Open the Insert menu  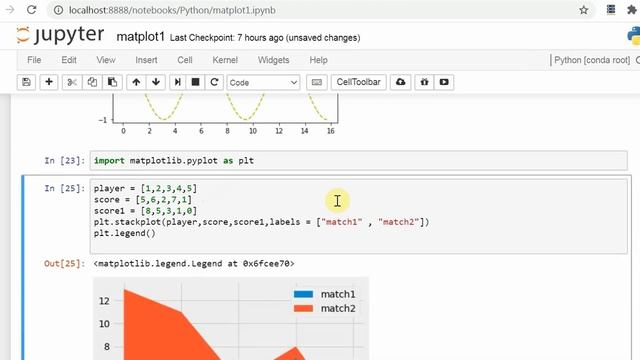(146, 60)
